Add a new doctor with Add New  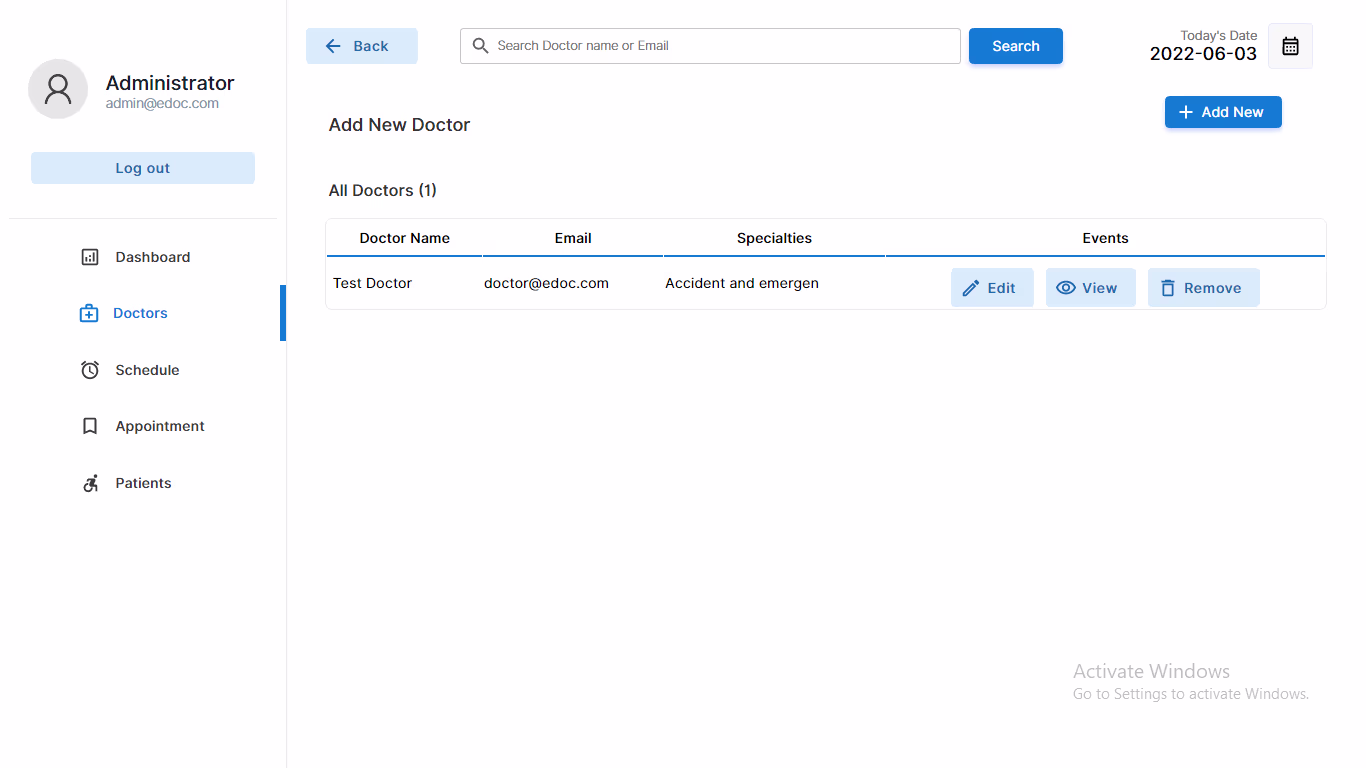[1223, 112]
